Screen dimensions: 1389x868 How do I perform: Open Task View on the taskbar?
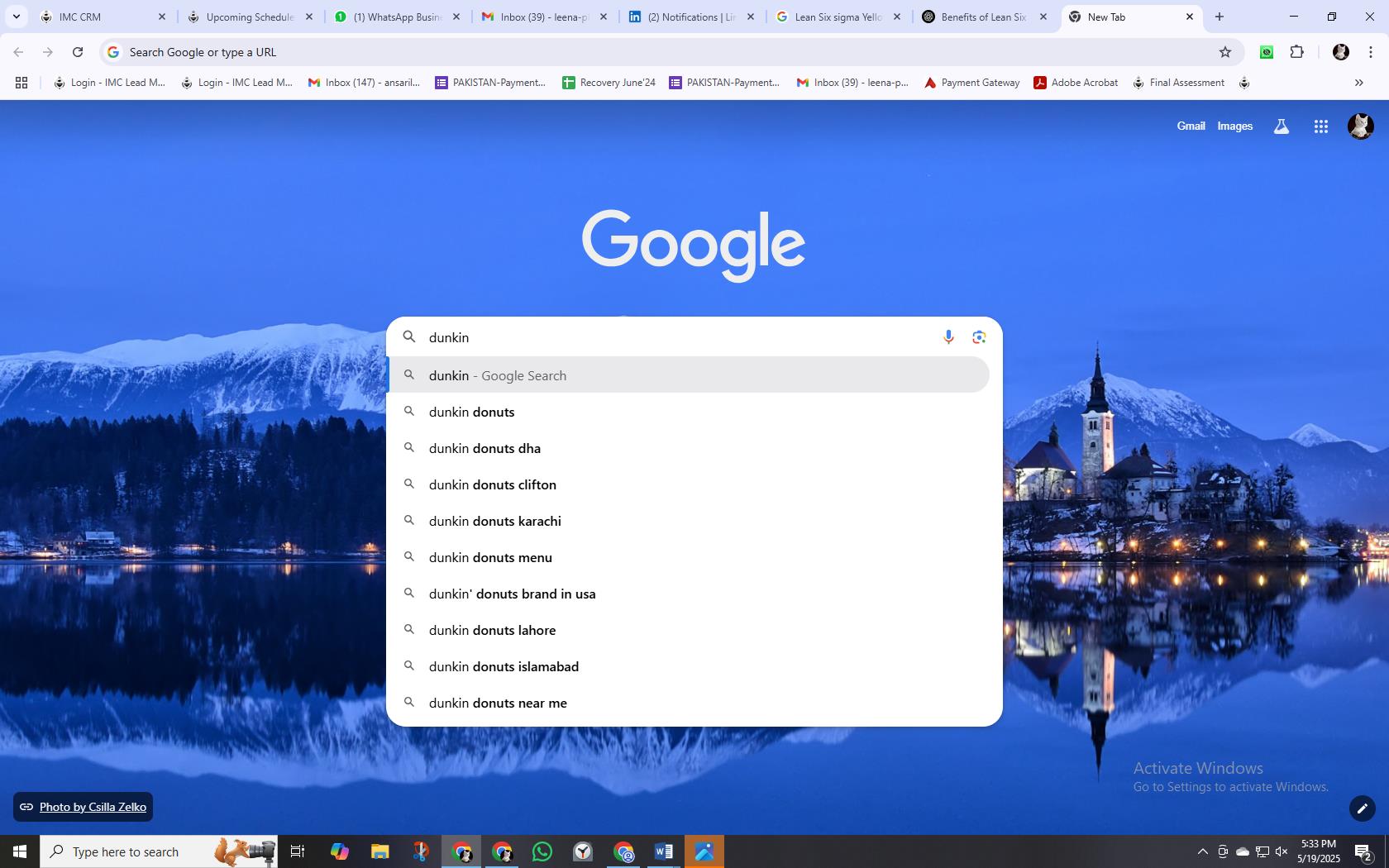298,851
